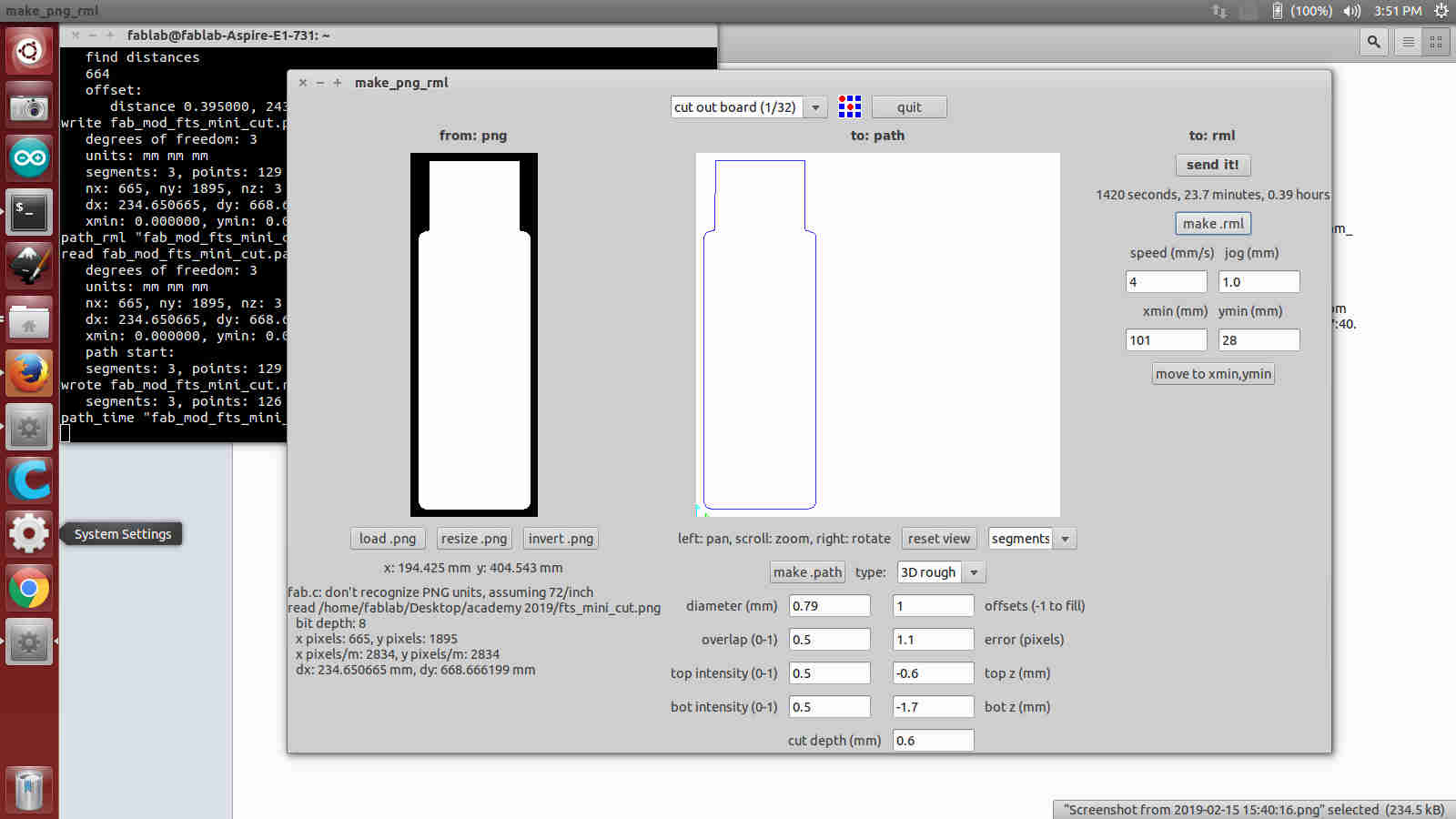Click the 'to: path' heading
This screenshot has height=819, width=1456.
click(x=877, y=136)
